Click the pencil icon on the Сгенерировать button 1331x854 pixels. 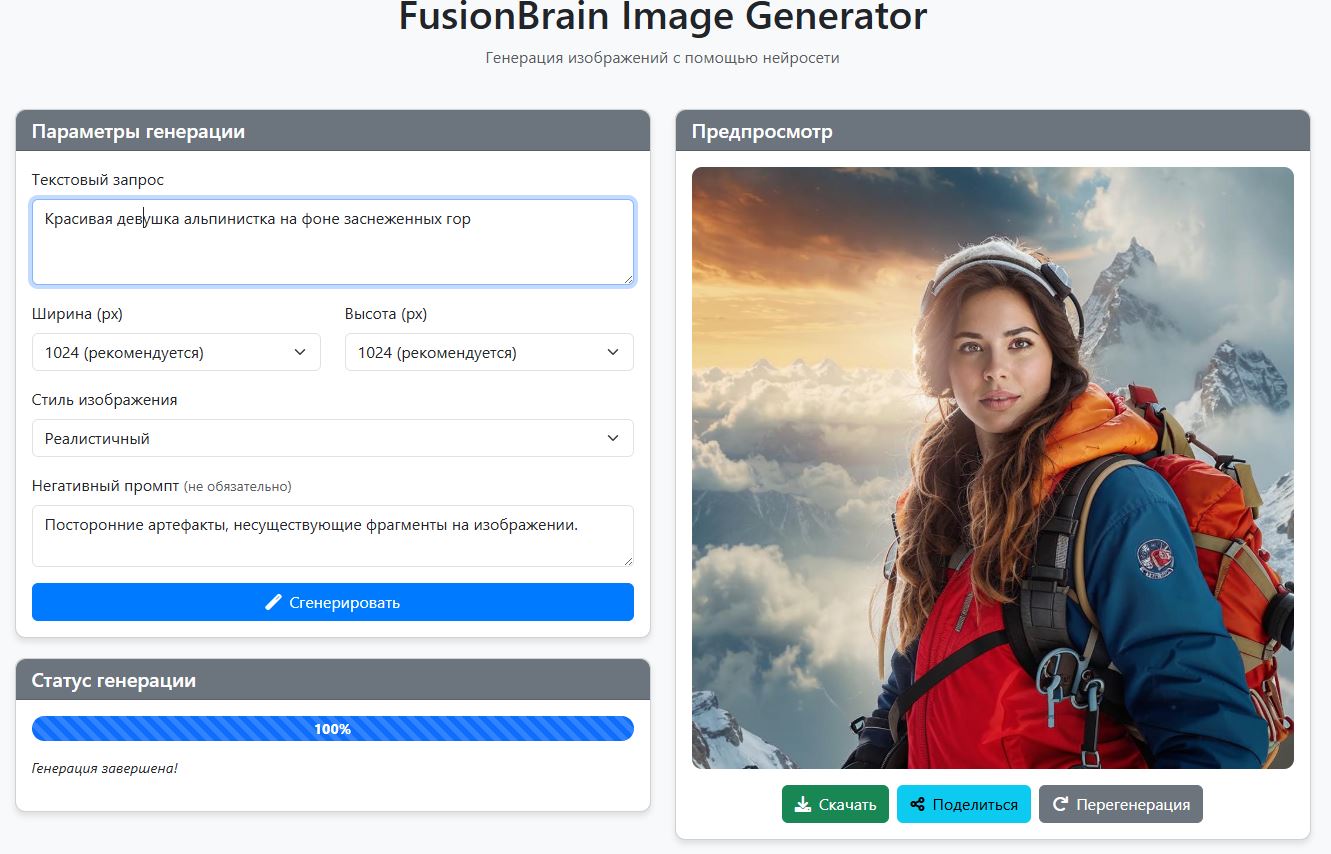tap(273, 602)
